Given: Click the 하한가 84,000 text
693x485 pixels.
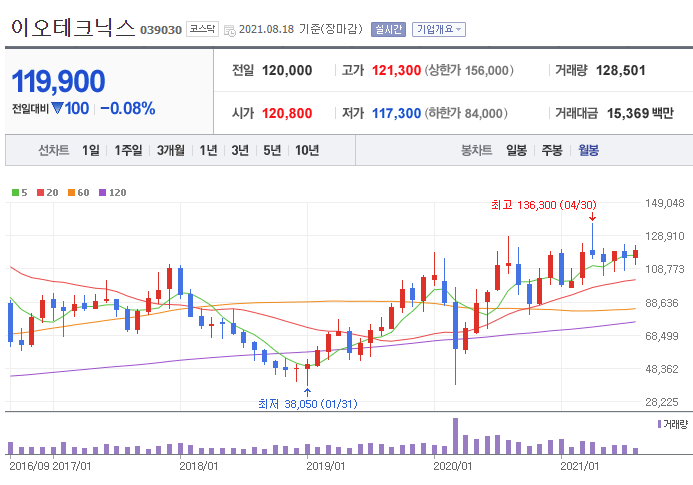Looking at the screenshot, I should (x=466, y=114).
